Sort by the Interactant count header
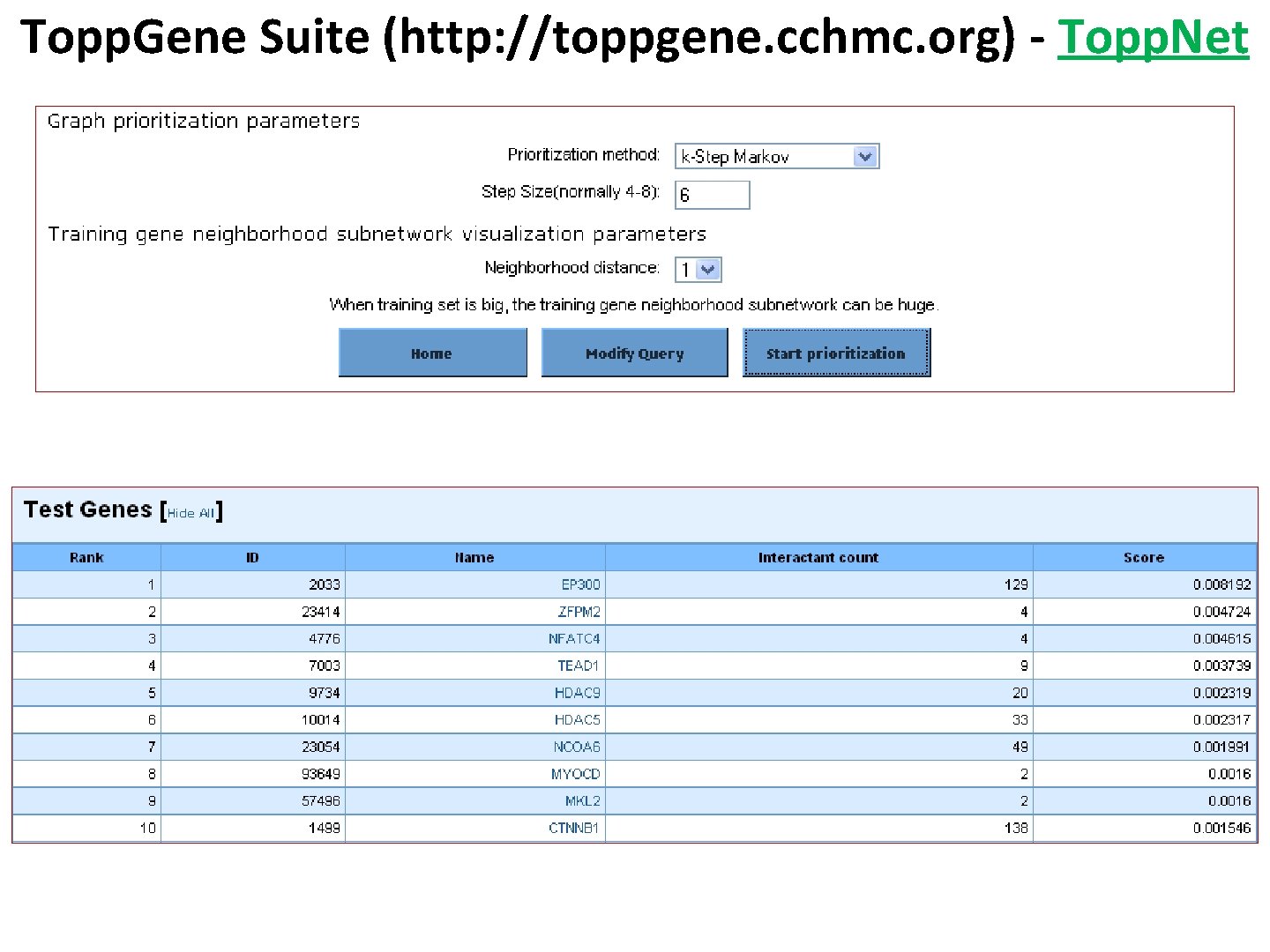Screen dimensions: 1270x952 click(x=818, y=557)
